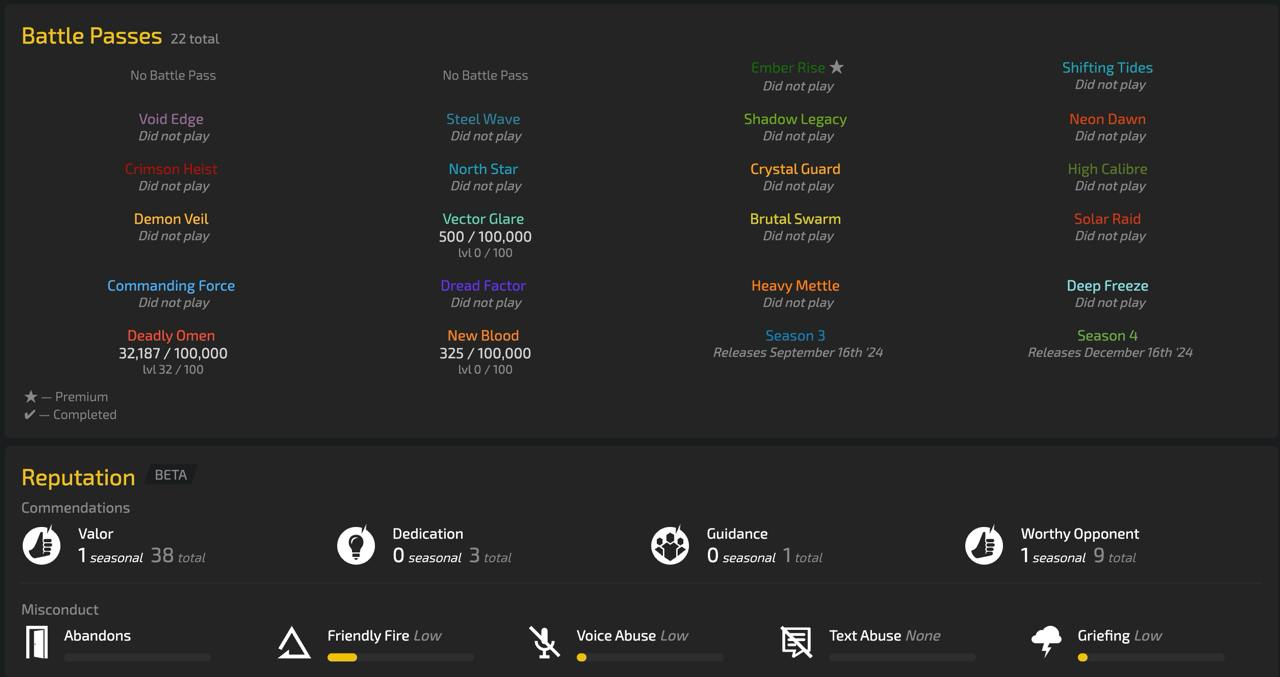Click the Battle Passes section heading

91,36
